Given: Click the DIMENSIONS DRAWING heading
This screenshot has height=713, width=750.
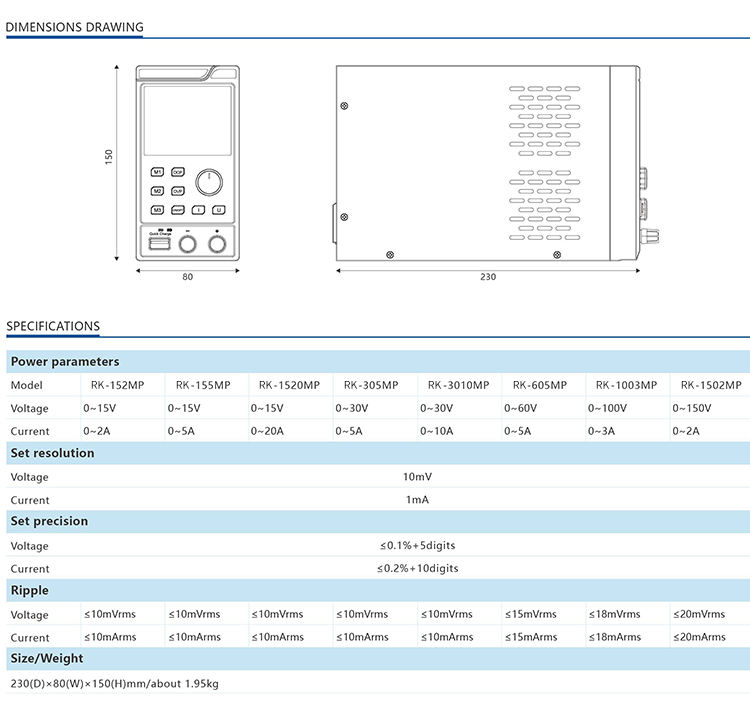Looking at the screenshot, I should (75, 27).
